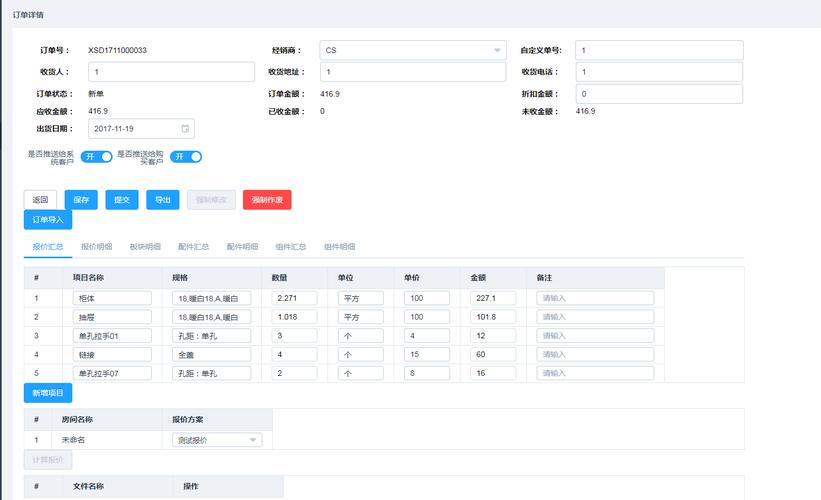Image resolution: width=821 pixels, height=500 pixels.
Task: Edit the amount field showing 60
Action: click(x=493, y=354)
